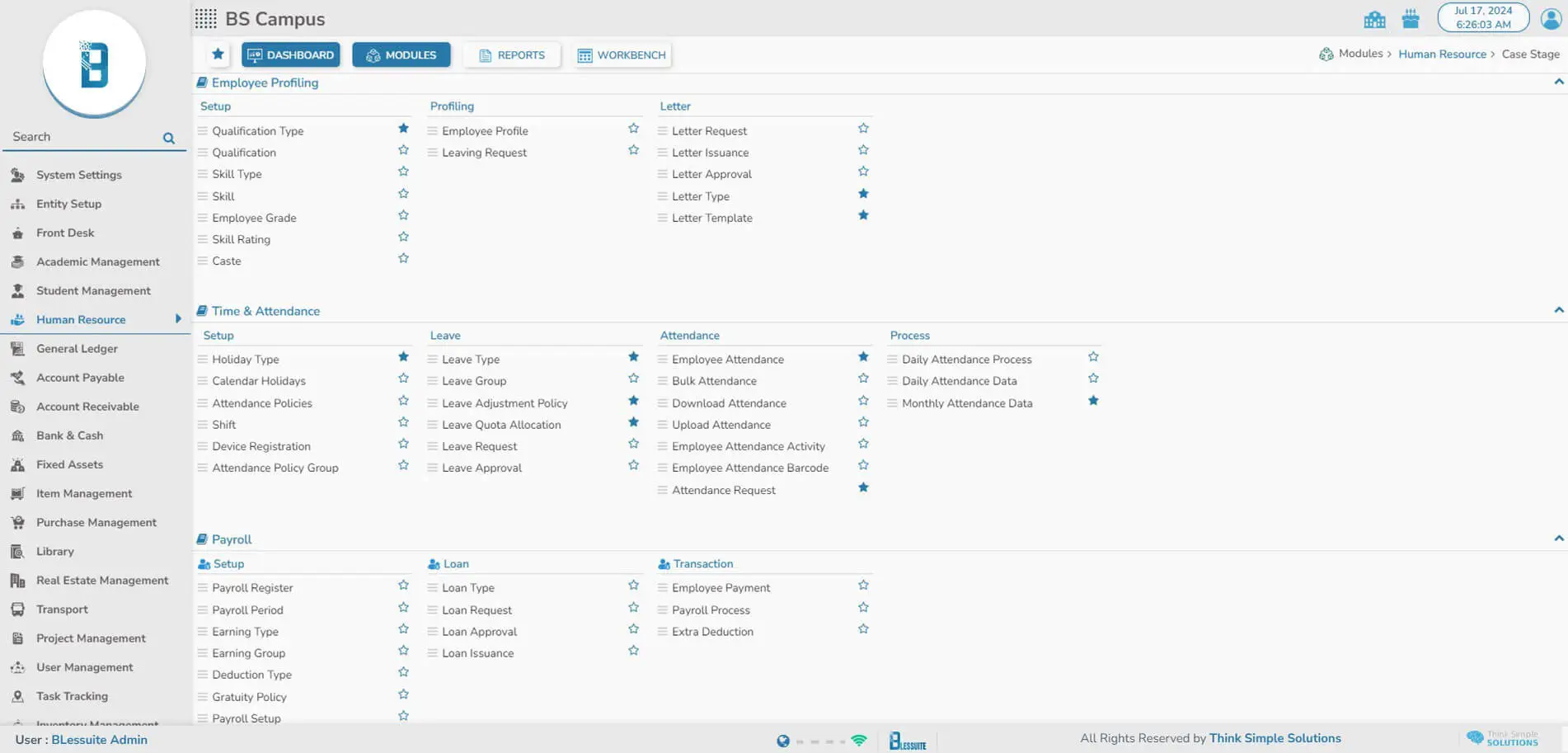1568x753 pixels.
Task: Switch to the Reports tab
Action: (512, 55)
